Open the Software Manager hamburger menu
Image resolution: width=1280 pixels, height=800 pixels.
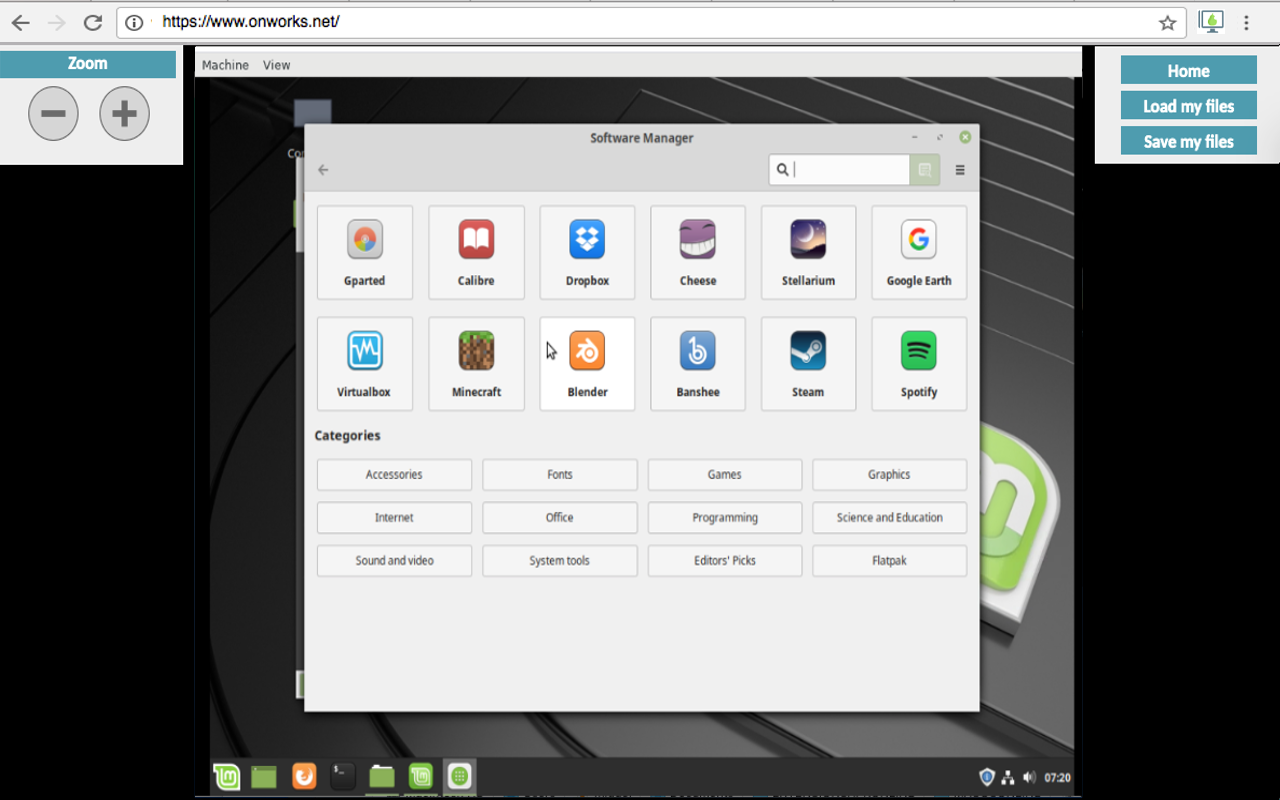tap(960, 170)
